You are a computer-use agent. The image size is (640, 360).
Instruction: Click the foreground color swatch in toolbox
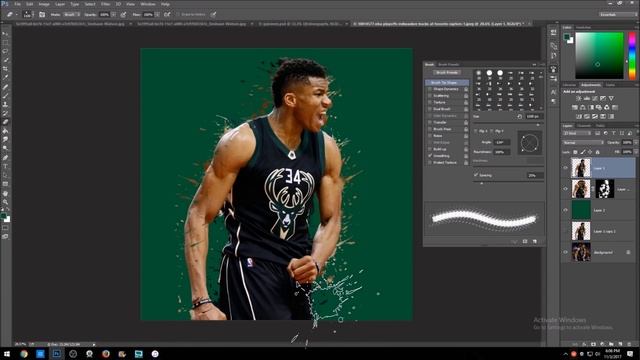click(4, 216)
